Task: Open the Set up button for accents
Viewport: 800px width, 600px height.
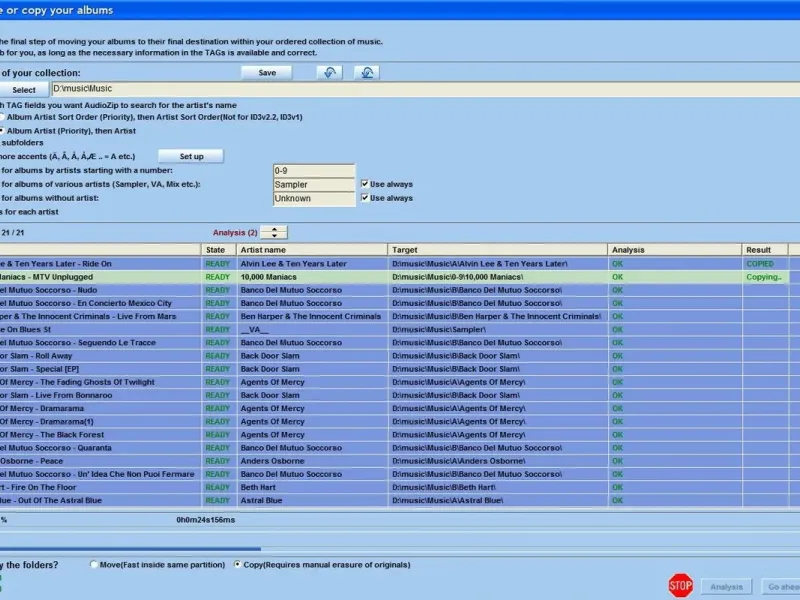Action: 191,157
